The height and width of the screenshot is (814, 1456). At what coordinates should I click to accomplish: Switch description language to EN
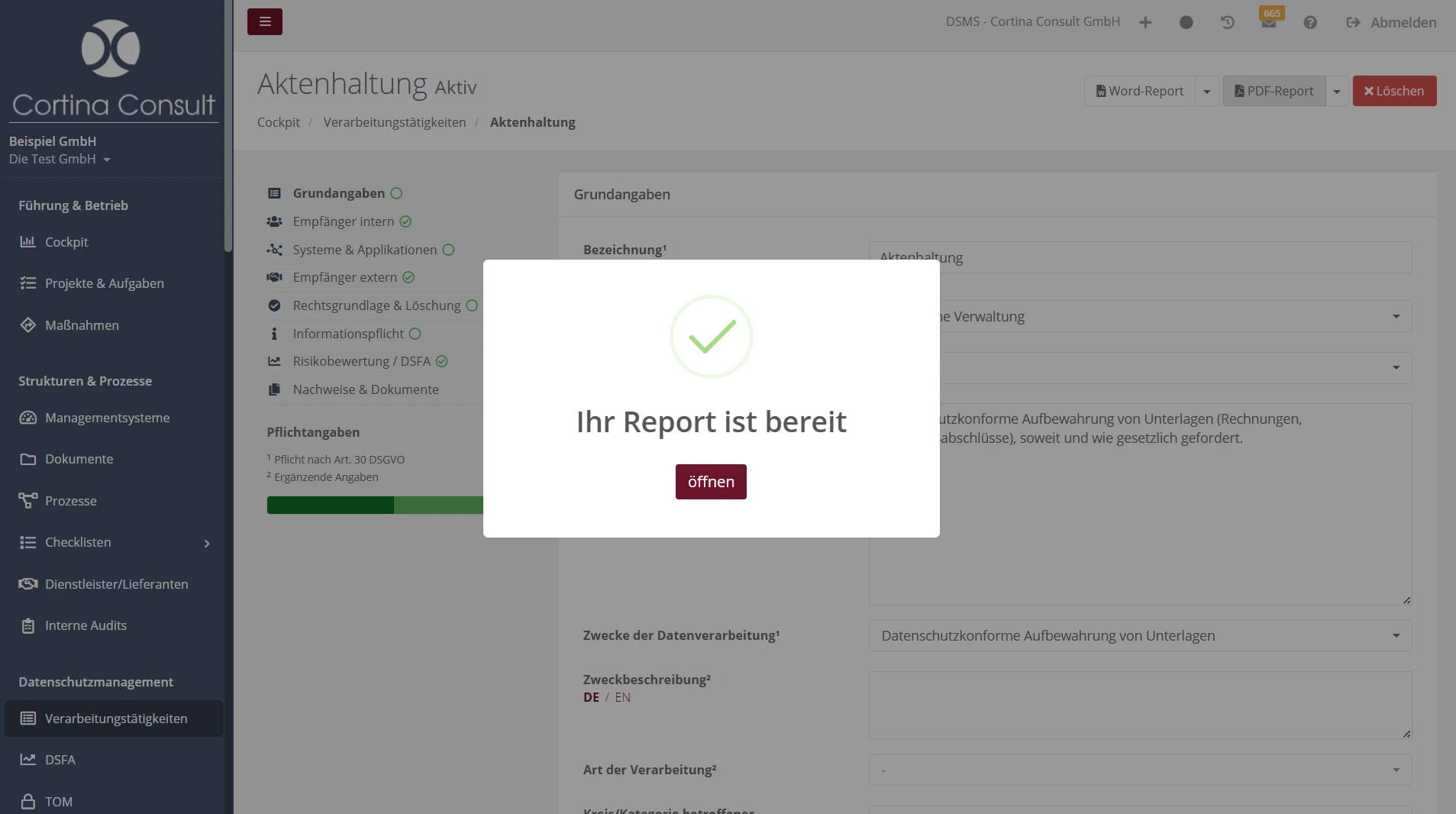coord(622,697)
